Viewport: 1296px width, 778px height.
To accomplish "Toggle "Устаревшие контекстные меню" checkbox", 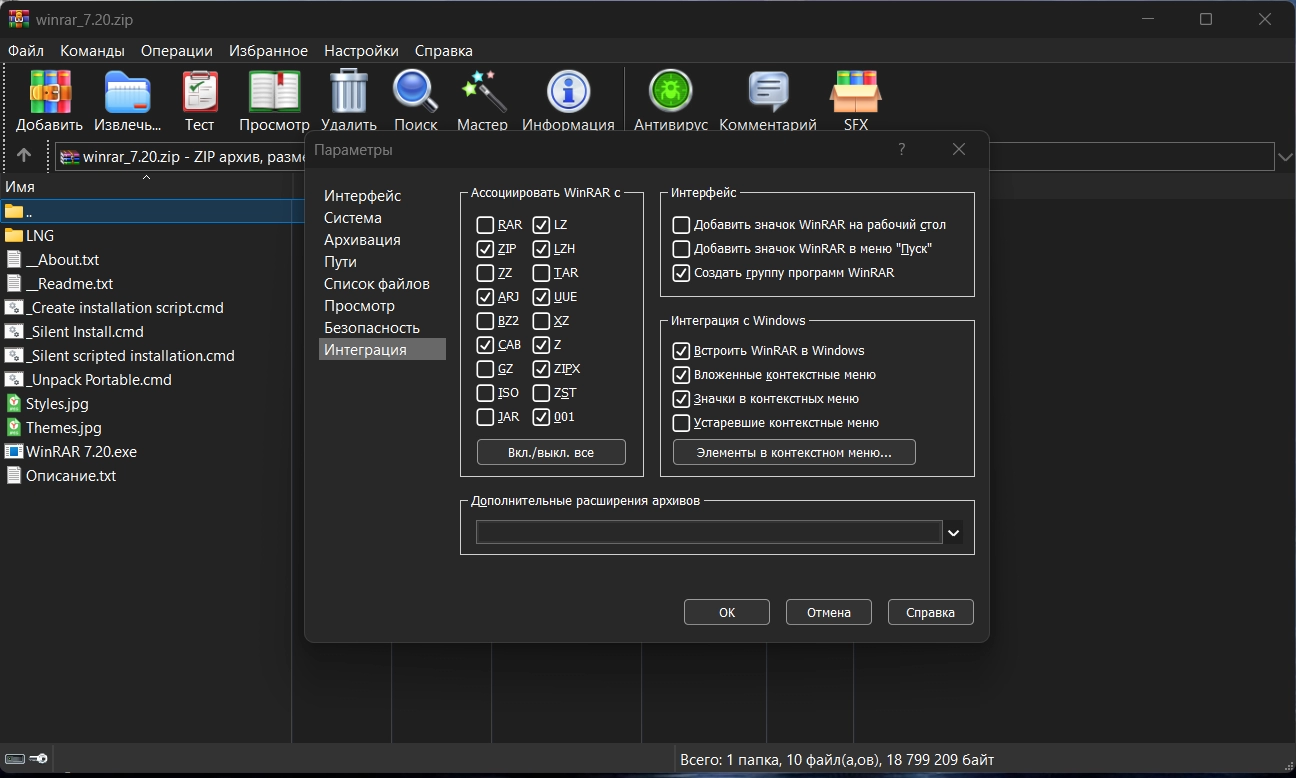I will 682,423.
